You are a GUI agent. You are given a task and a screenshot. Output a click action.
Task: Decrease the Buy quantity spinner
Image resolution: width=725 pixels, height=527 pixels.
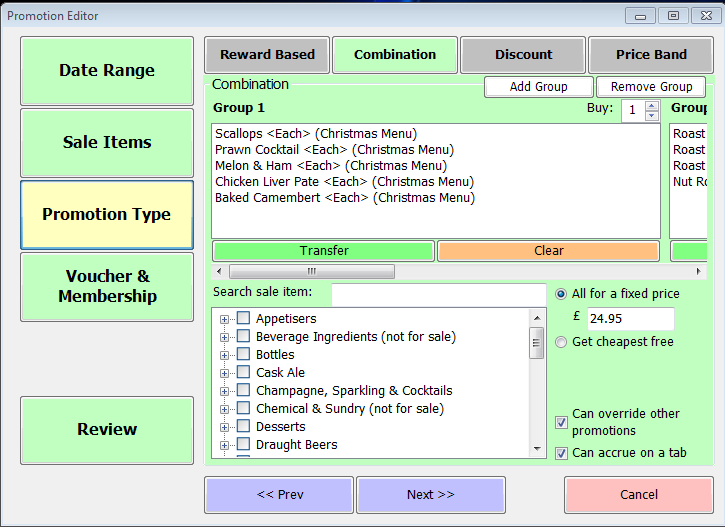(652, 116)
